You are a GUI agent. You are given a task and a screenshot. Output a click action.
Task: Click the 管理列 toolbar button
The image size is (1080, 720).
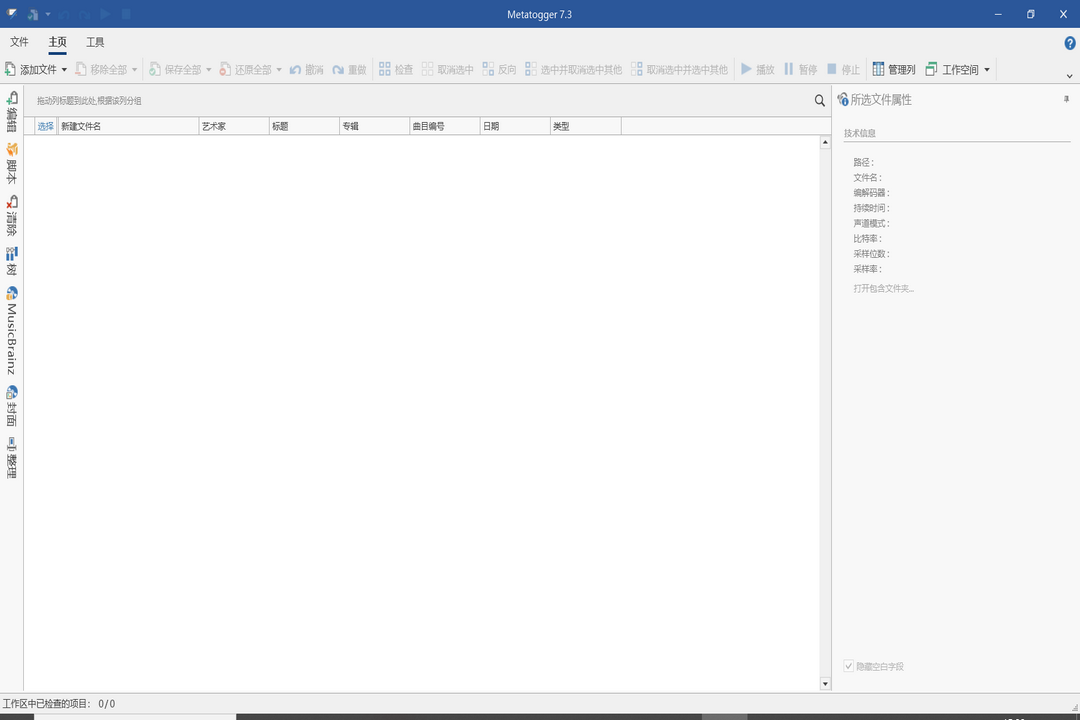coord(893,70)
